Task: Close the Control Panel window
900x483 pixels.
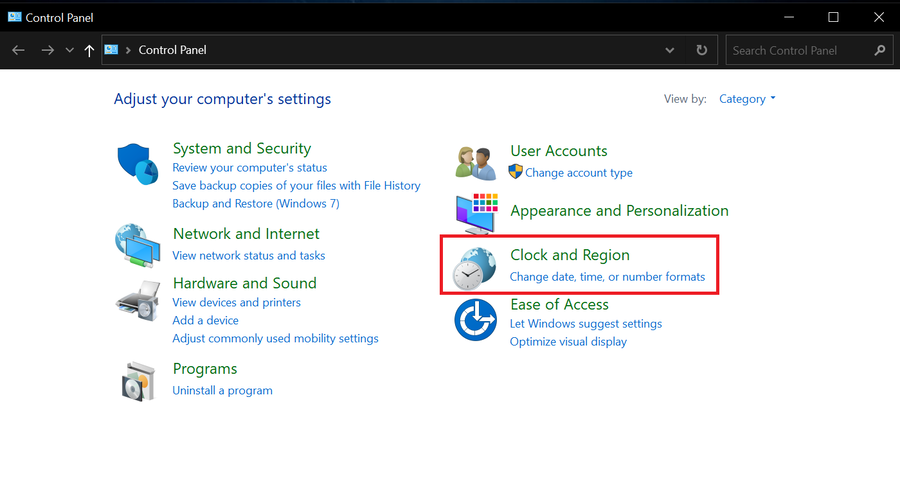Action: pos(879,17)
